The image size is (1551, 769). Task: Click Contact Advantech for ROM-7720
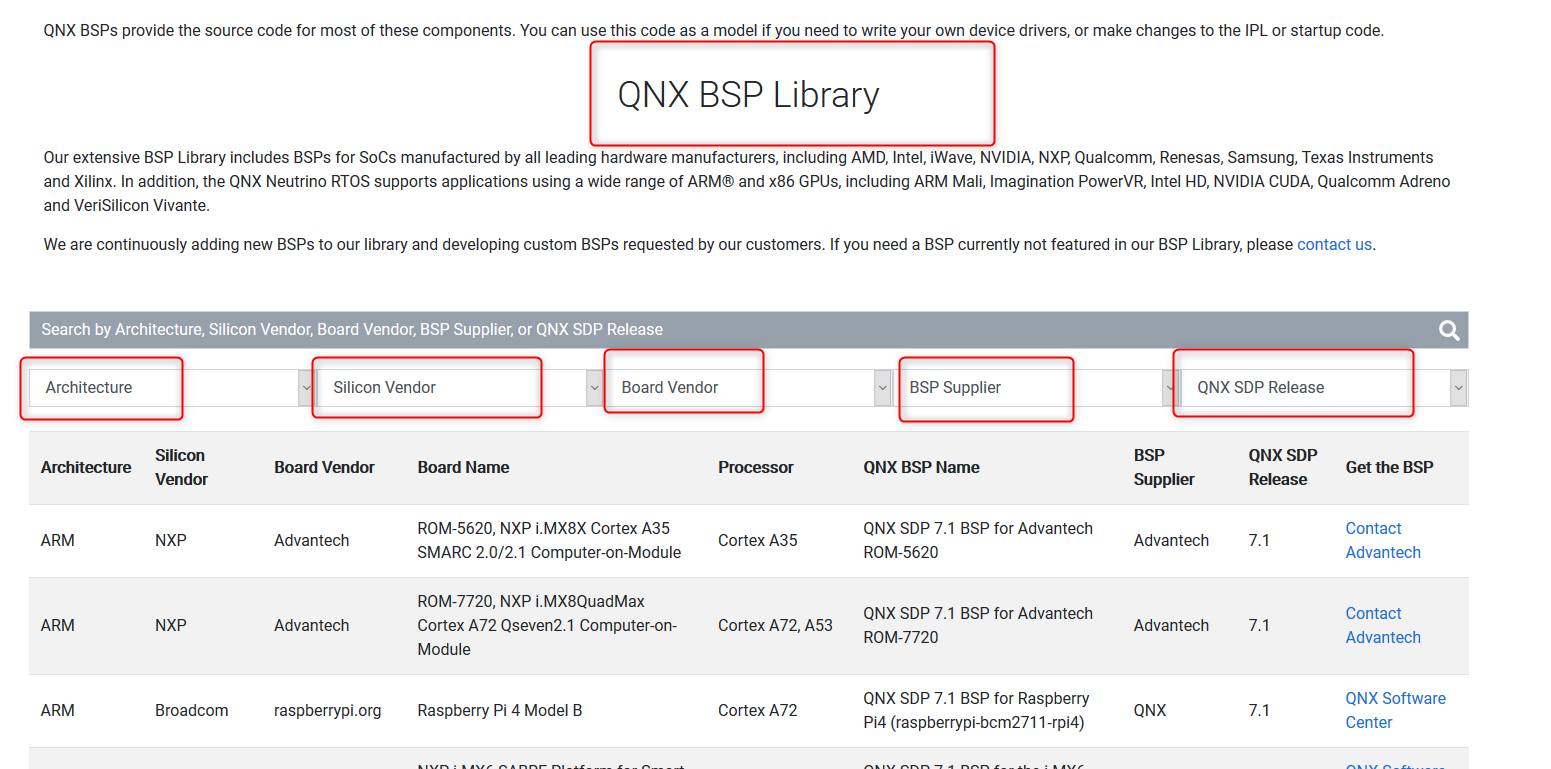tap(1382, 625)
